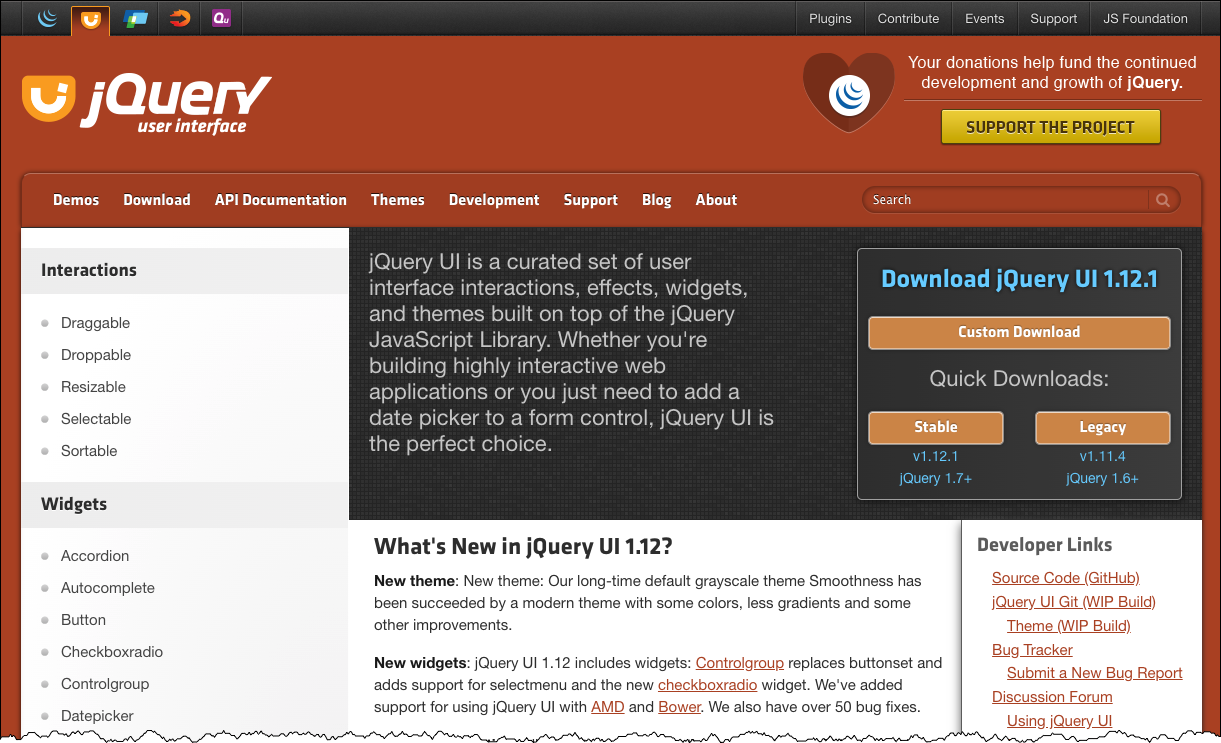Open the Draggable interaction link
1221x743 pixels.
pyautogui.click(x=95, y=323)
